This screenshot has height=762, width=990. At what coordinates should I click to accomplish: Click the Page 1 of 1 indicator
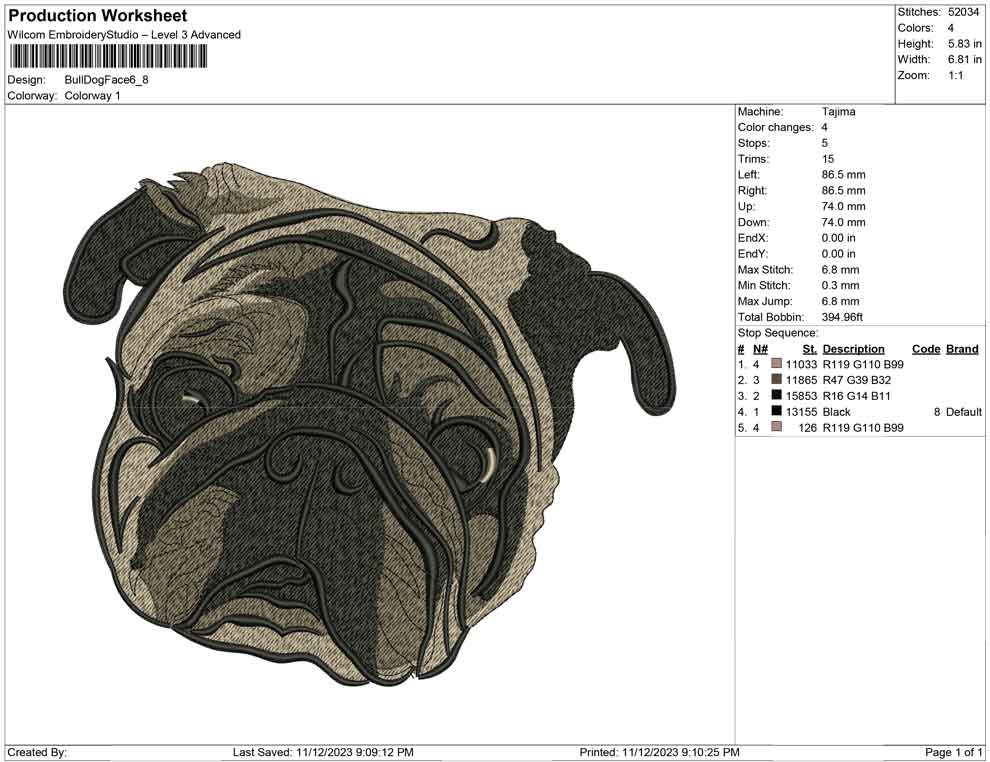953,752
